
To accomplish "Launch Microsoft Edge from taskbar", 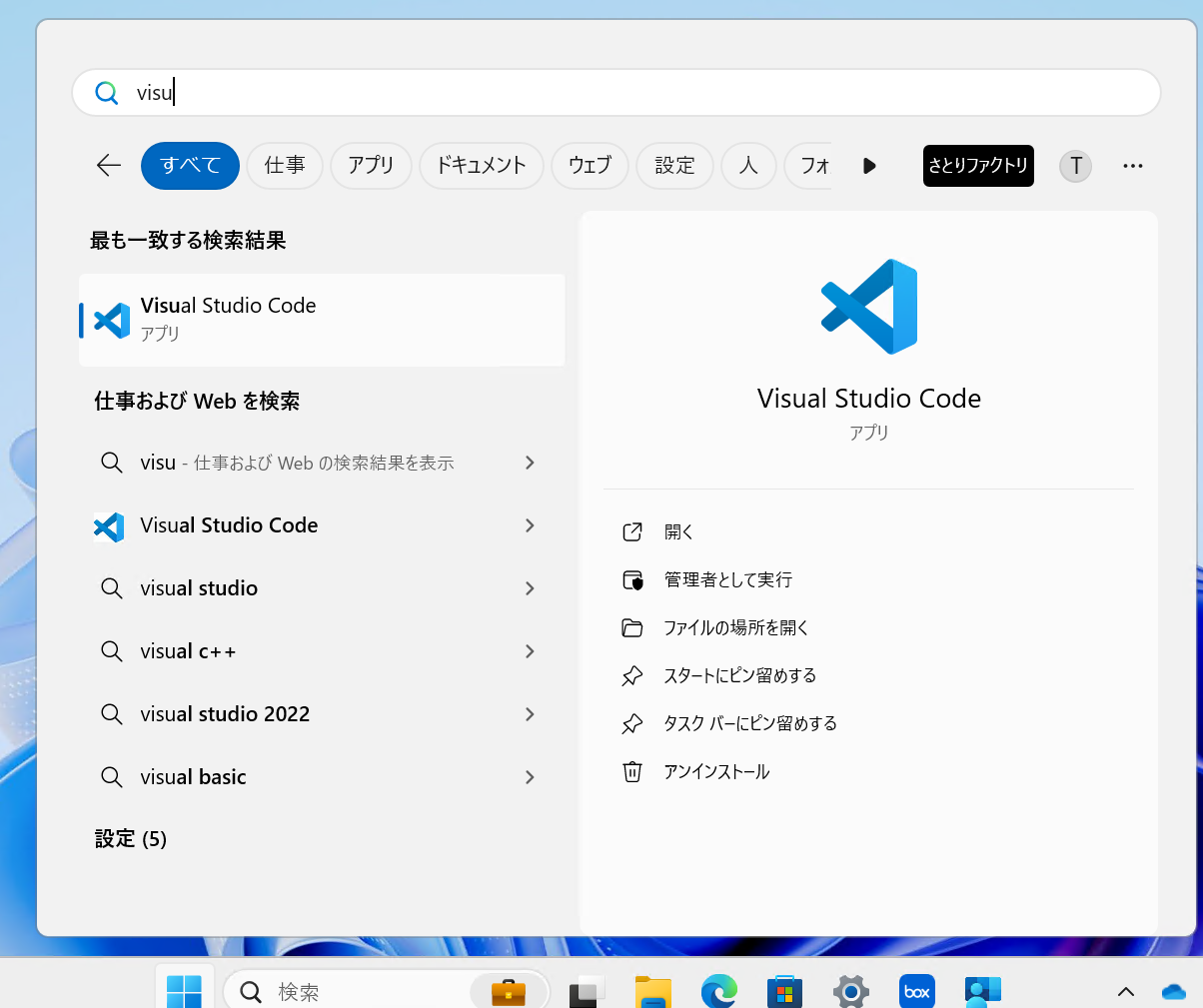I will click(719, 992).
